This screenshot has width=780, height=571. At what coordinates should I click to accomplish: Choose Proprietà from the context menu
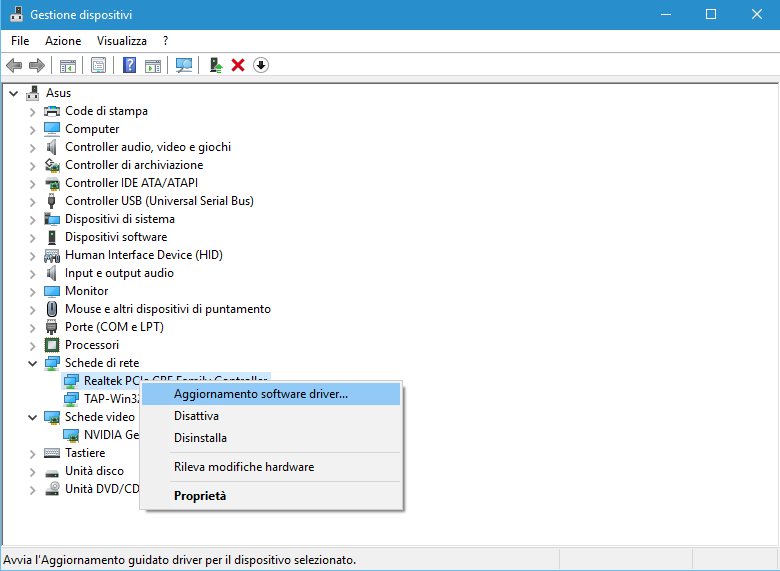200,496
